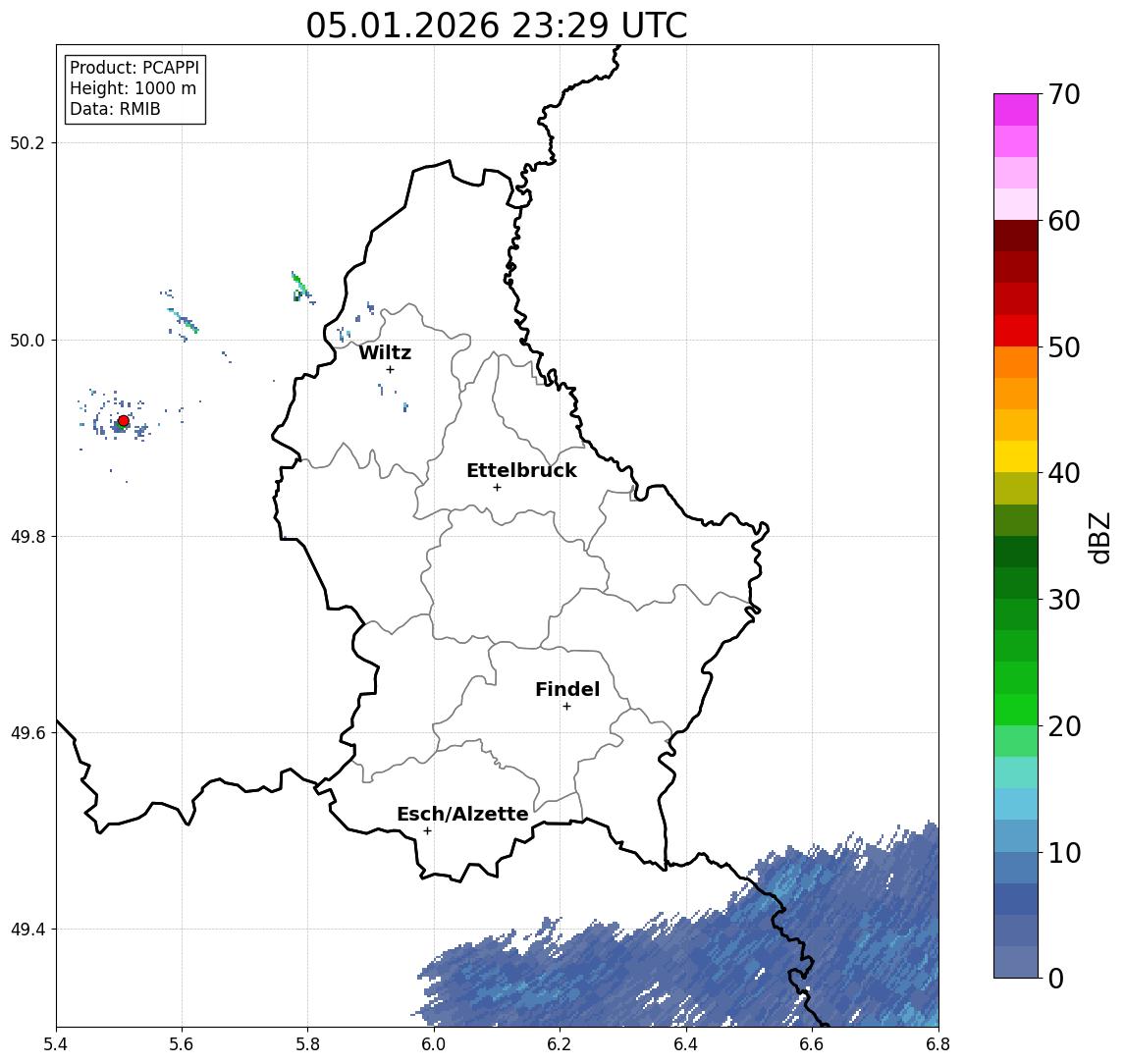1124x1064 pixels.
Task: Click the latitude tick label 49.8
Action: click(x=27, y=536)
